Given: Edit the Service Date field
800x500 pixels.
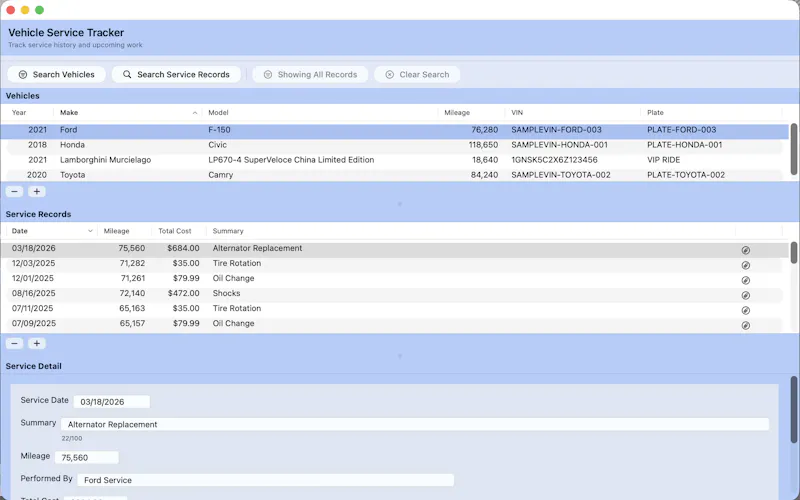Looking at the screenshot, I should point(112,402).
